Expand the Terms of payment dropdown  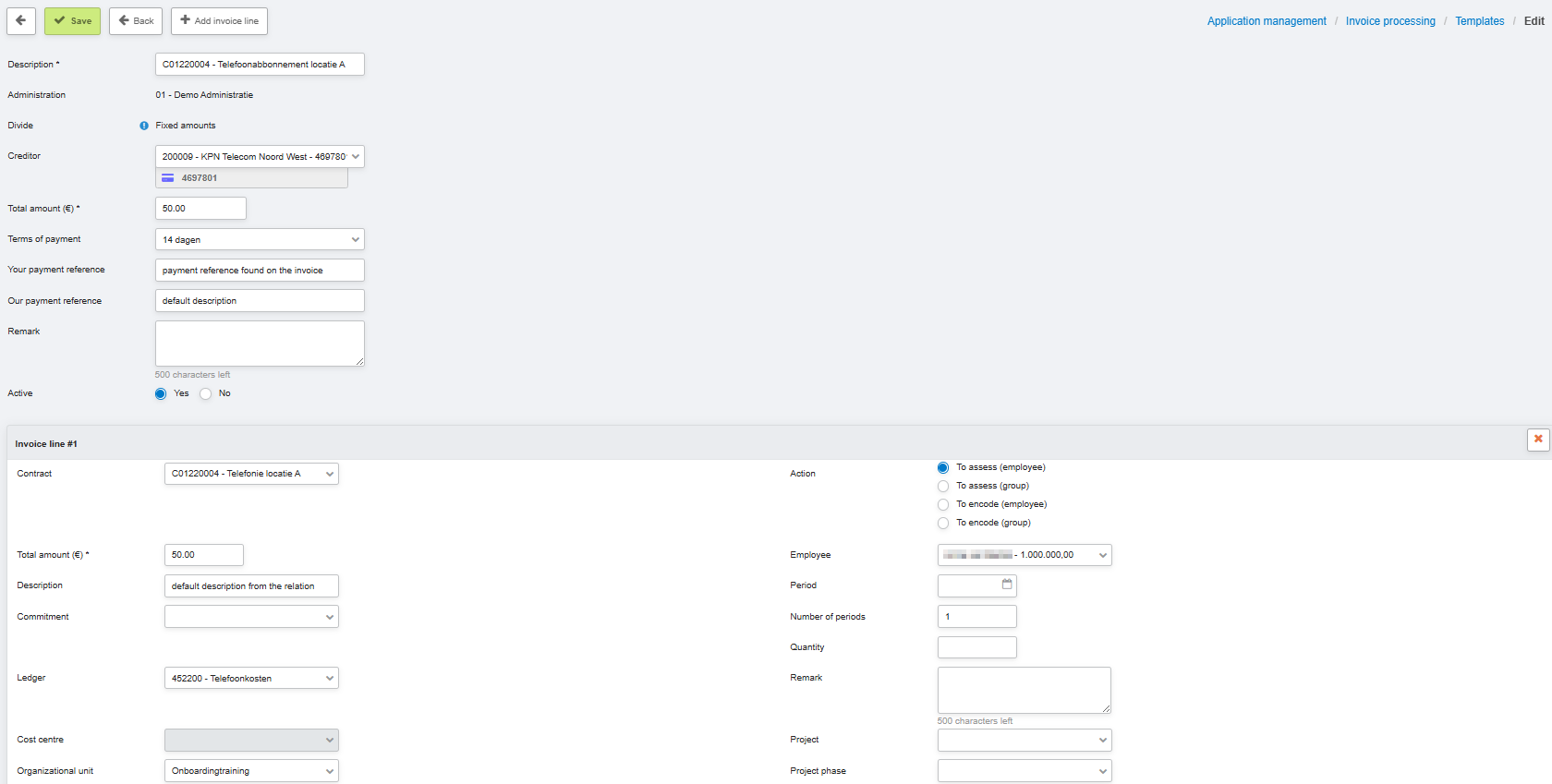pyautogui.click(x=260, y=240)
